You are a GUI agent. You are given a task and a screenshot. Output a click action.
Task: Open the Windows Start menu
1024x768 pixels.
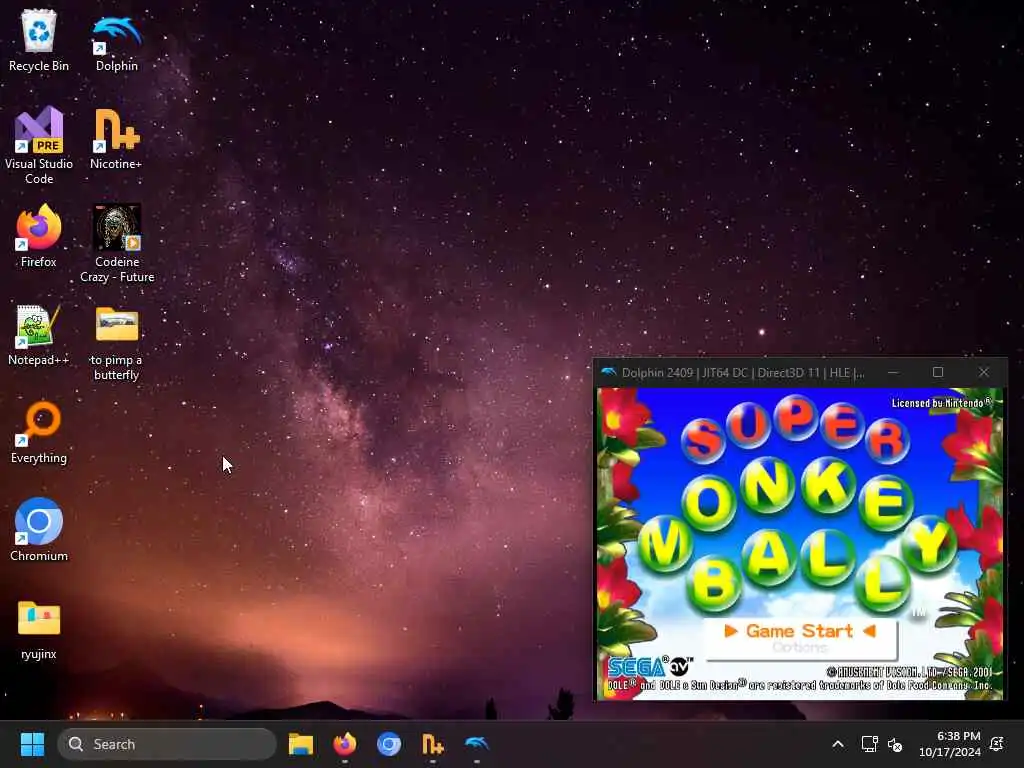[x=32, y=744]
